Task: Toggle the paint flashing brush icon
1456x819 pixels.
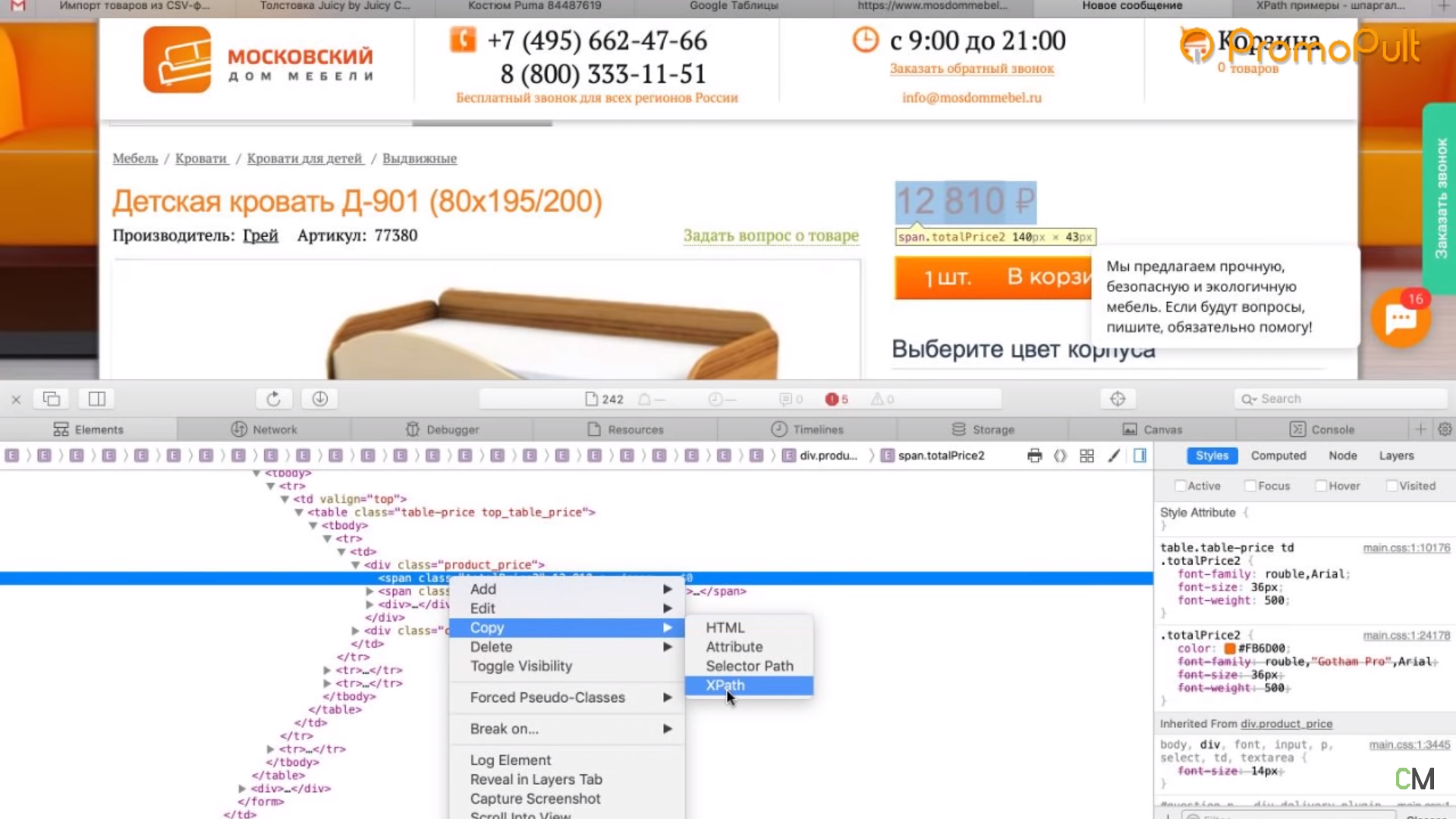Action: click(1113, 455)
